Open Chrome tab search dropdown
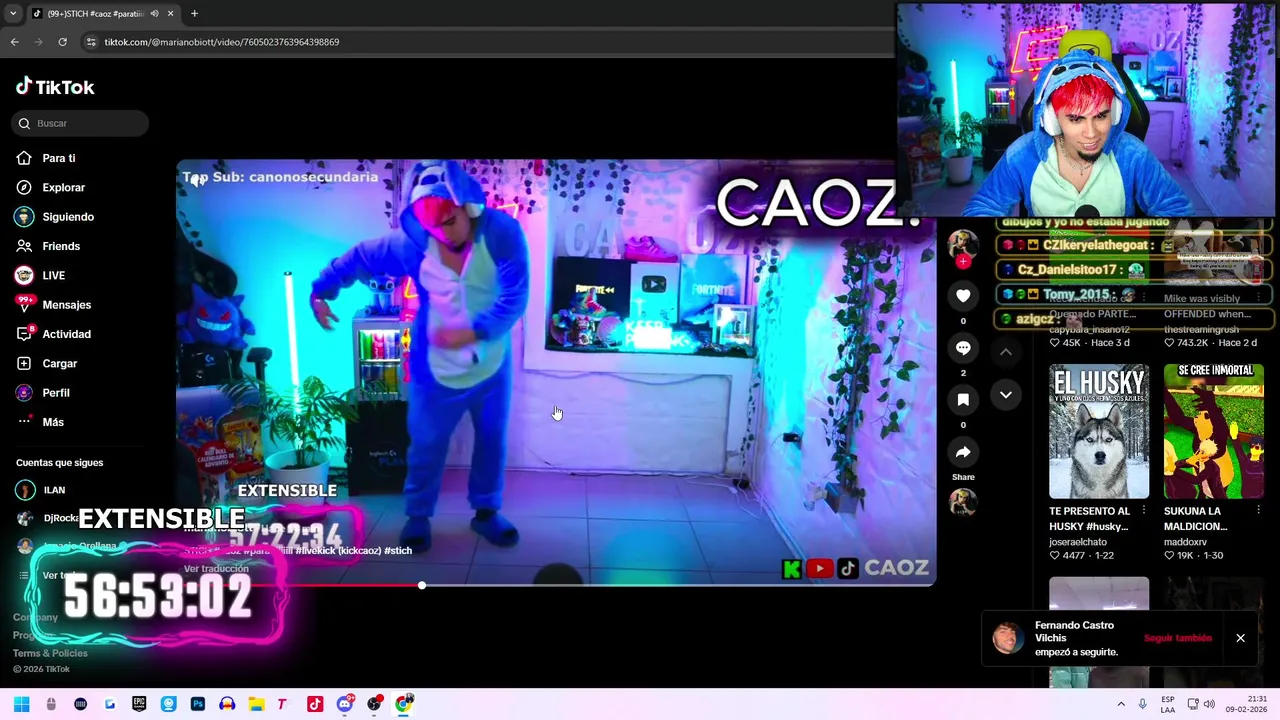The width and height of the screenshot is (1280, 720). click(12, 13)
